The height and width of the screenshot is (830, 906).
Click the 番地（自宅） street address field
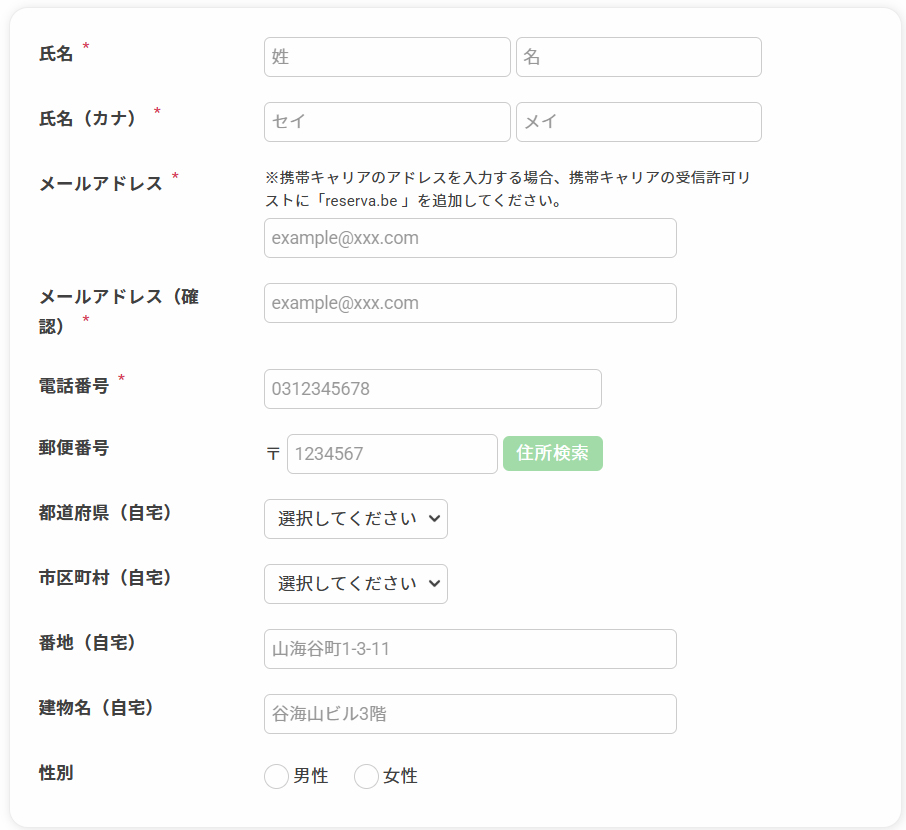tap(470, 649)
